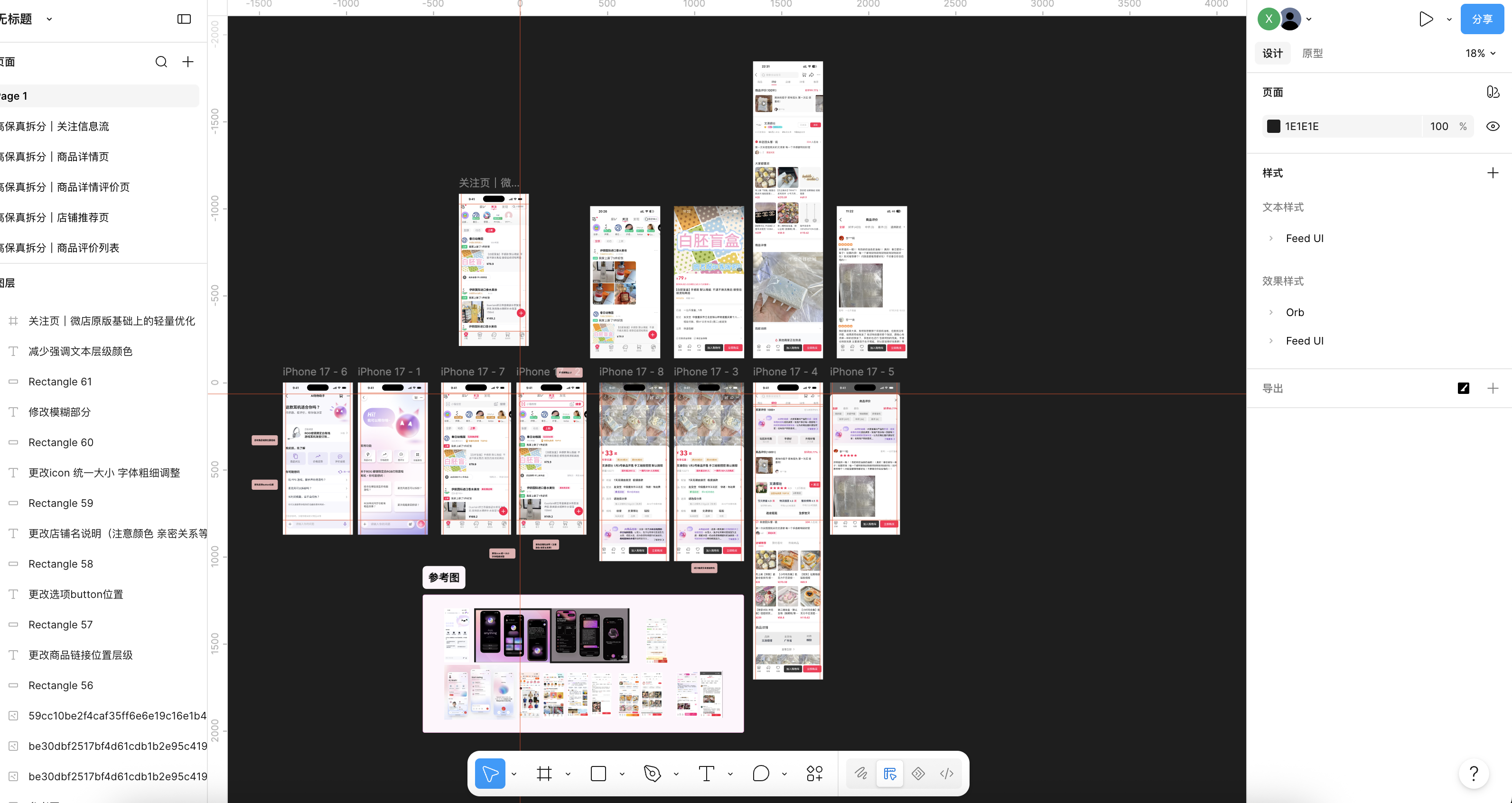Select the 参考图 label on canvas
The width and height of the screenshot is (1512, 803).
444,578
